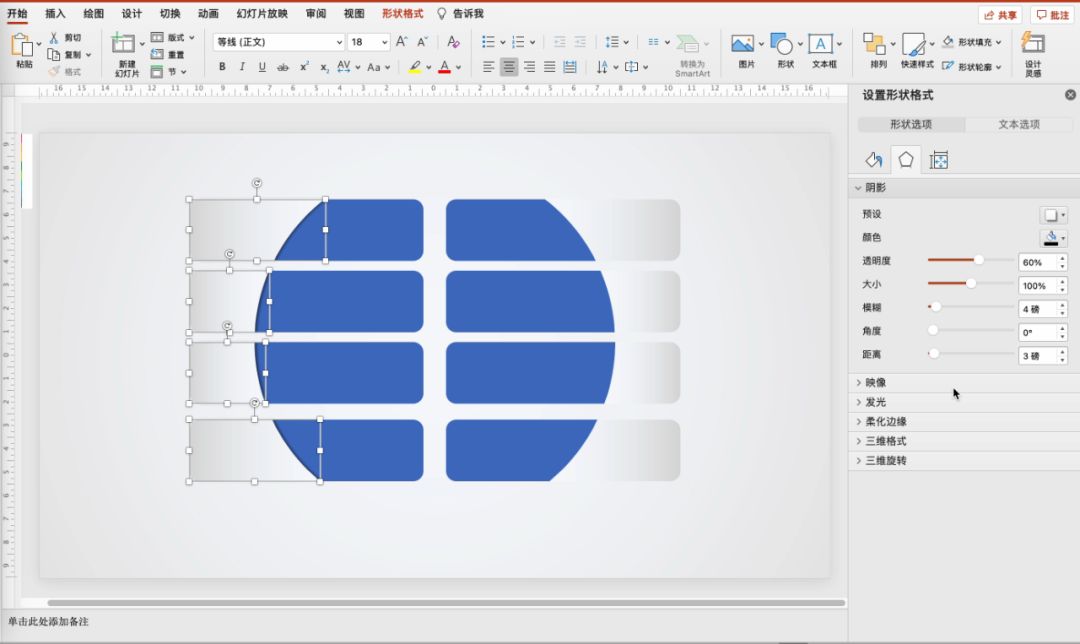This screenshot has height=644, width=1080.
Task: Align text right
Action: click(x=529, y=67)
